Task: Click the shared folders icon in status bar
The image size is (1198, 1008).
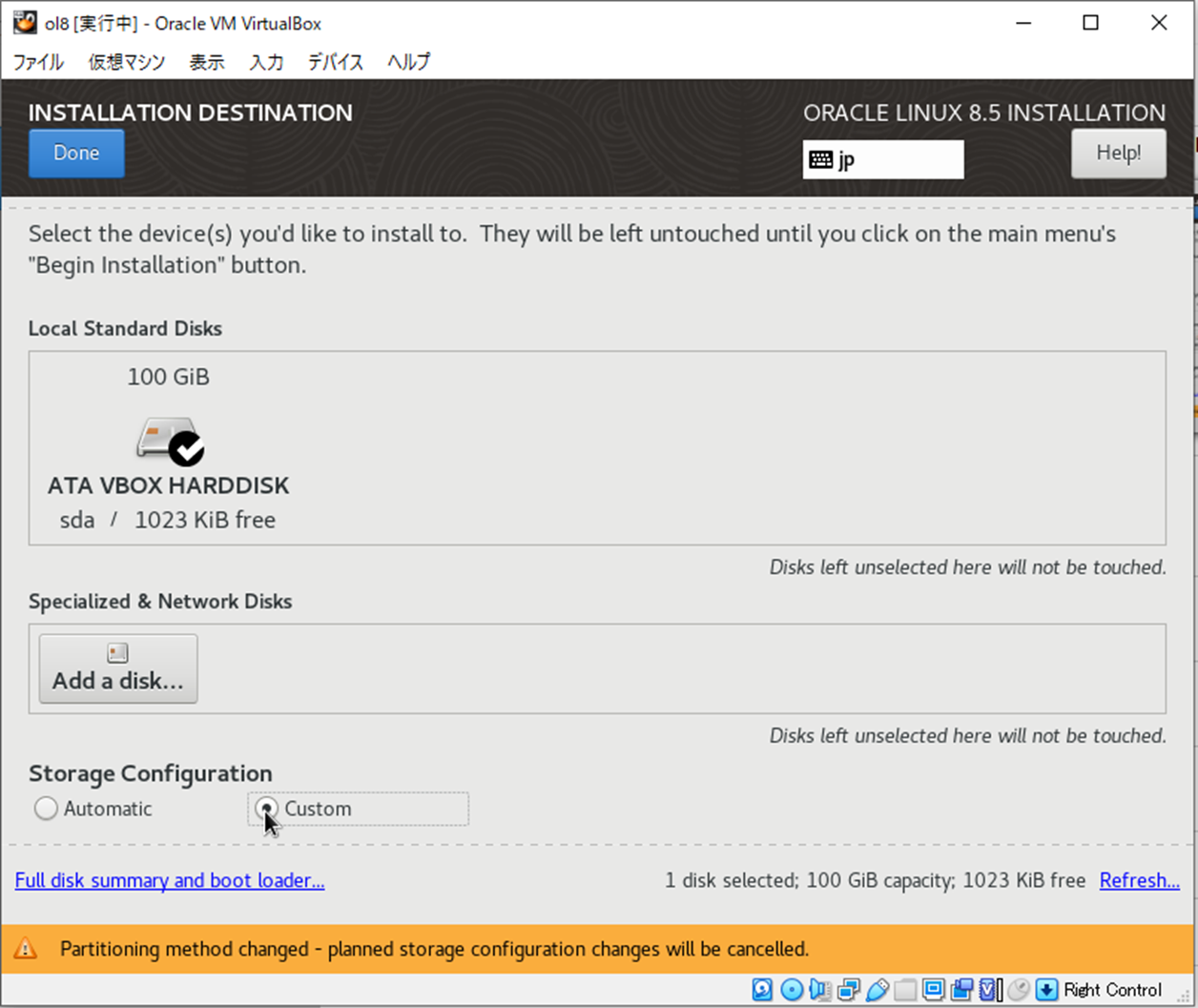Action: pos(905,990)
